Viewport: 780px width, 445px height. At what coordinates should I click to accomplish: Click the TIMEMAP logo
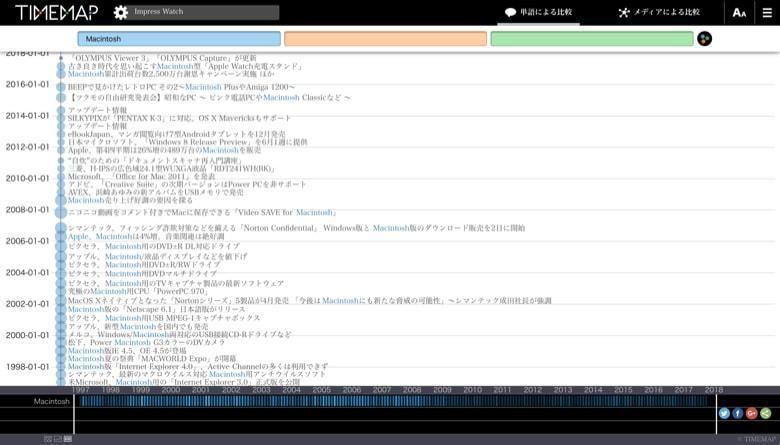click(56, 12)
